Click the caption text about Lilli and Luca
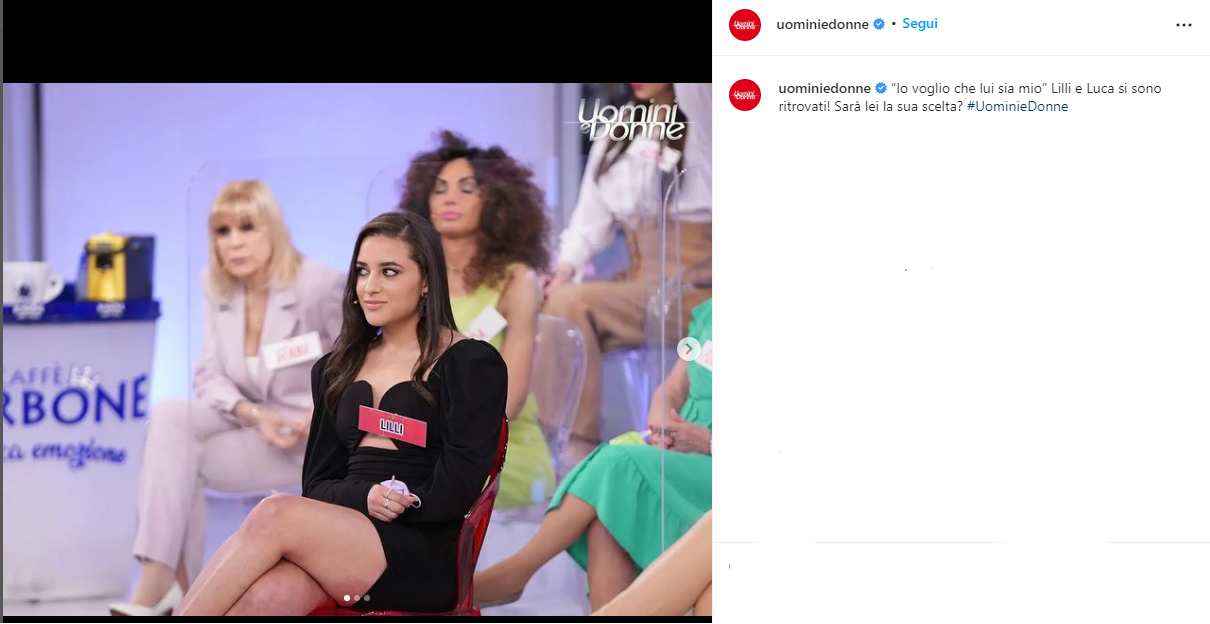This screenshot has height=624, width=1210. (x=970, y=97)
